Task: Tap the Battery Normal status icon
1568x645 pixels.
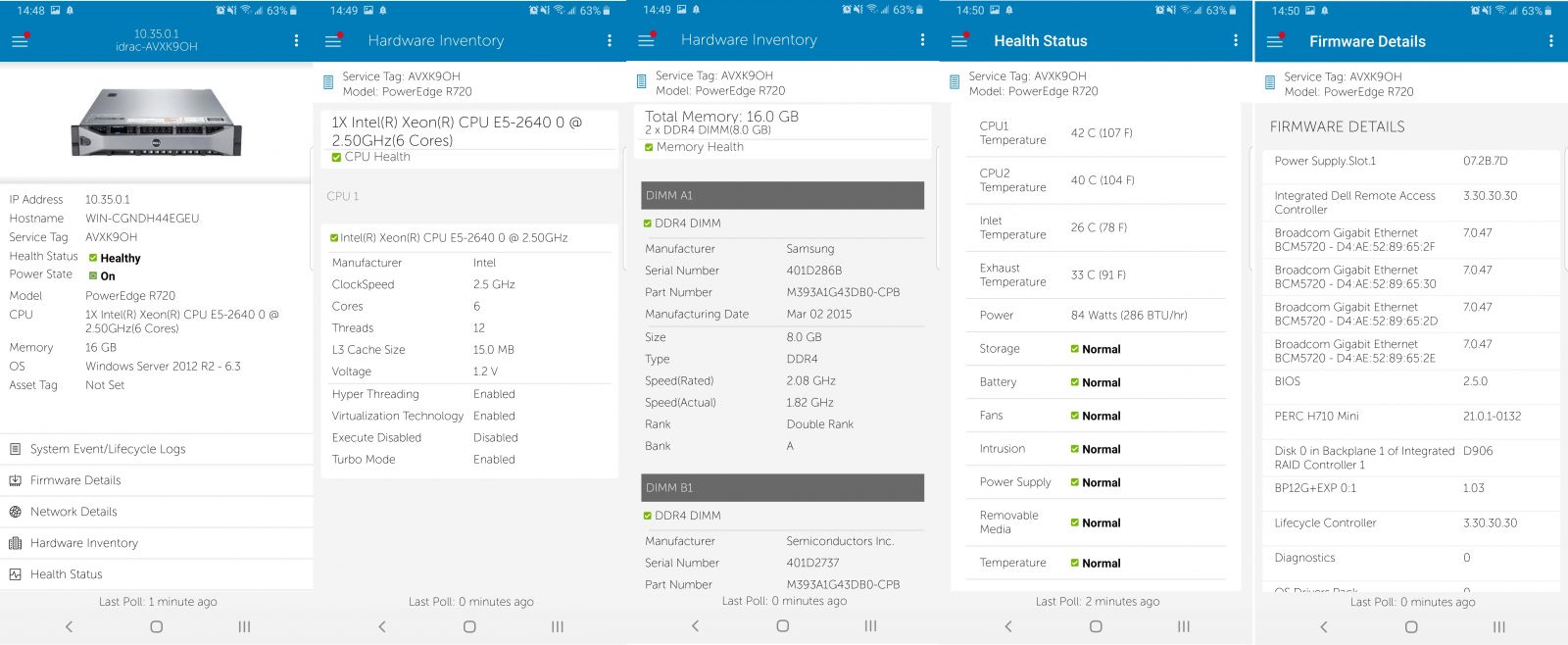Action: click(1075, 382)
